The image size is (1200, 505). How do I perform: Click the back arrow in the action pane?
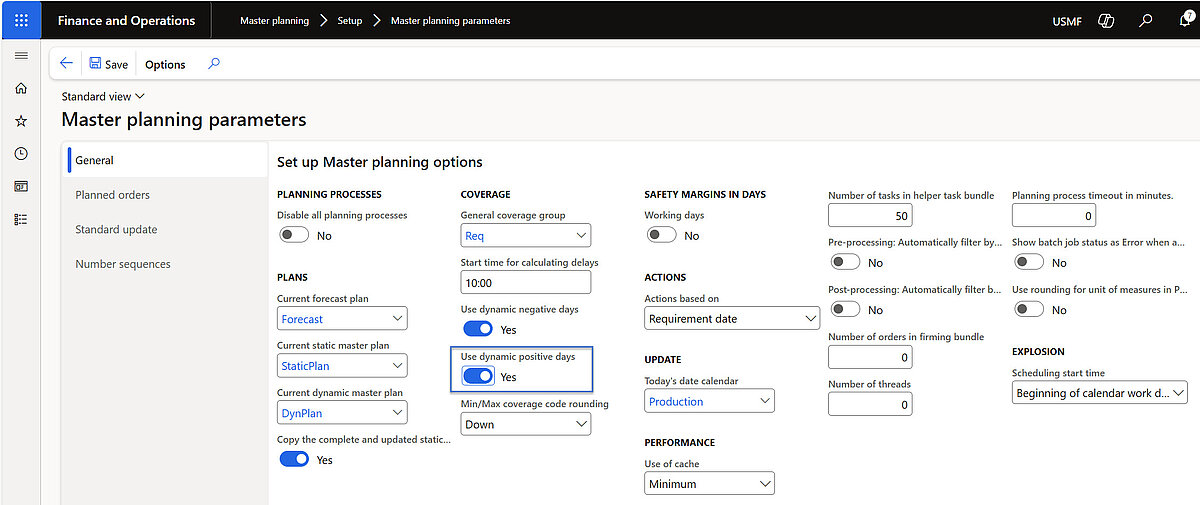[66, 63]
